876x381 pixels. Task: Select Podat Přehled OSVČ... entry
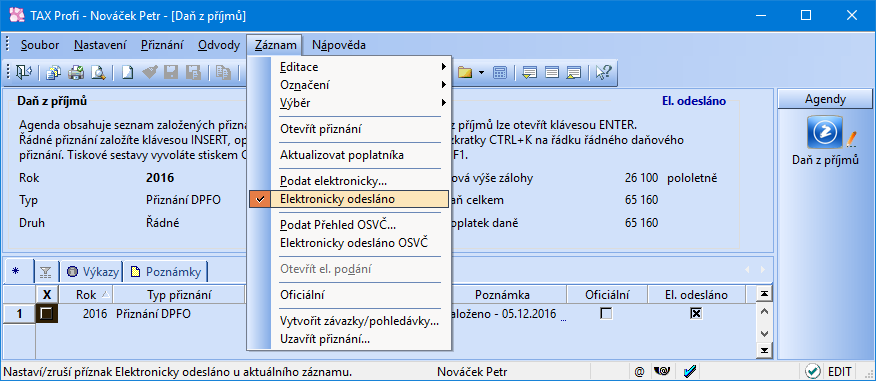tap(349, 225)
